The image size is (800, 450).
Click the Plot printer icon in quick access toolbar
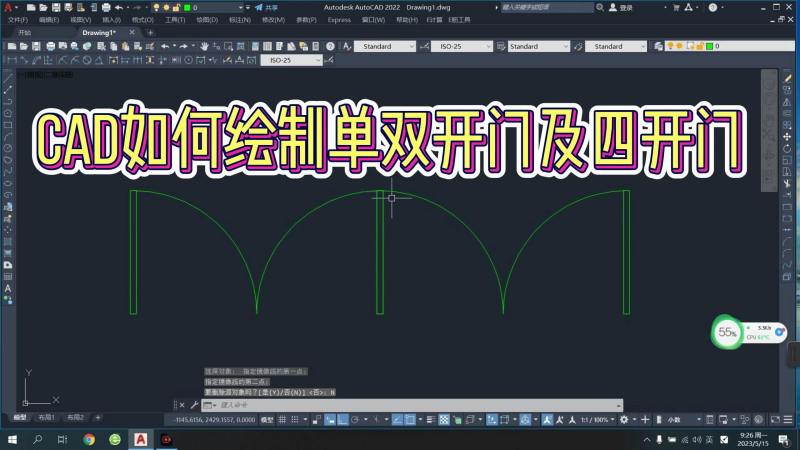point(106,8)
